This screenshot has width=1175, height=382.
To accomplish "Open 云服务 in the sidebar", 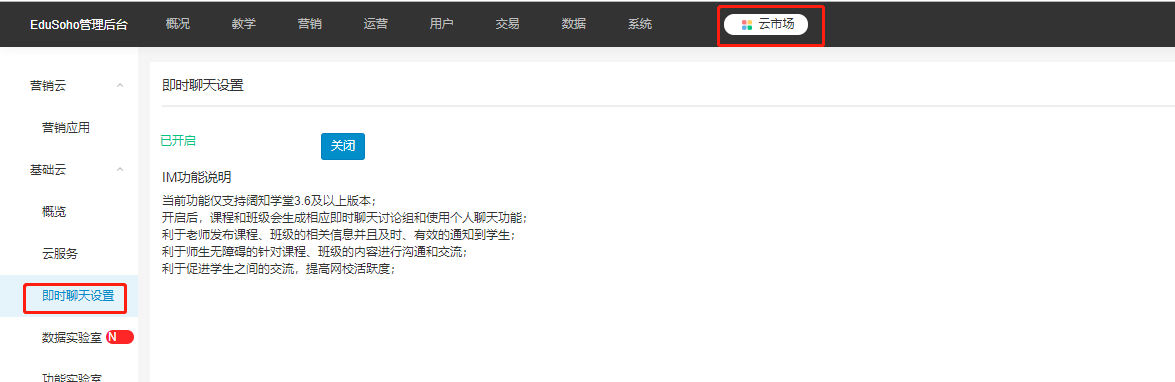I will [x=60, y=254].
